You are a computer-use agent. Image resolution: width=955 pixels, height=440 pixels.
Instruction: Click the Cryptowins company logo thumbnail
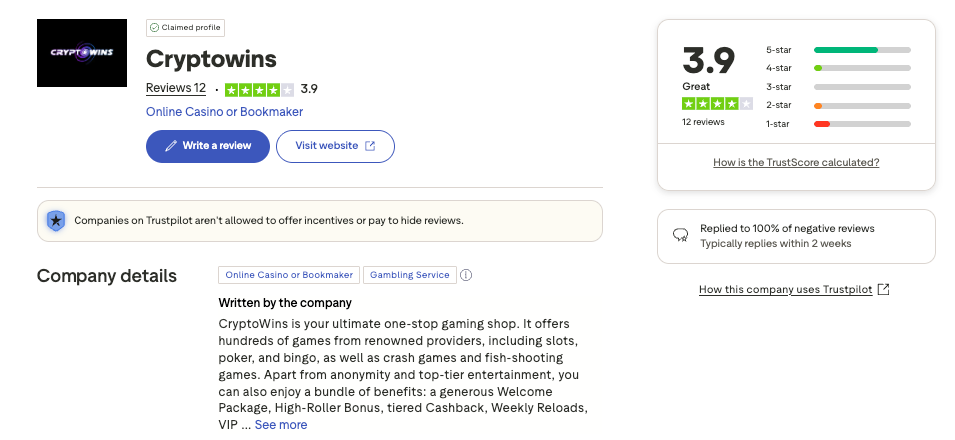pyautogui.click(x=81, y=53)
